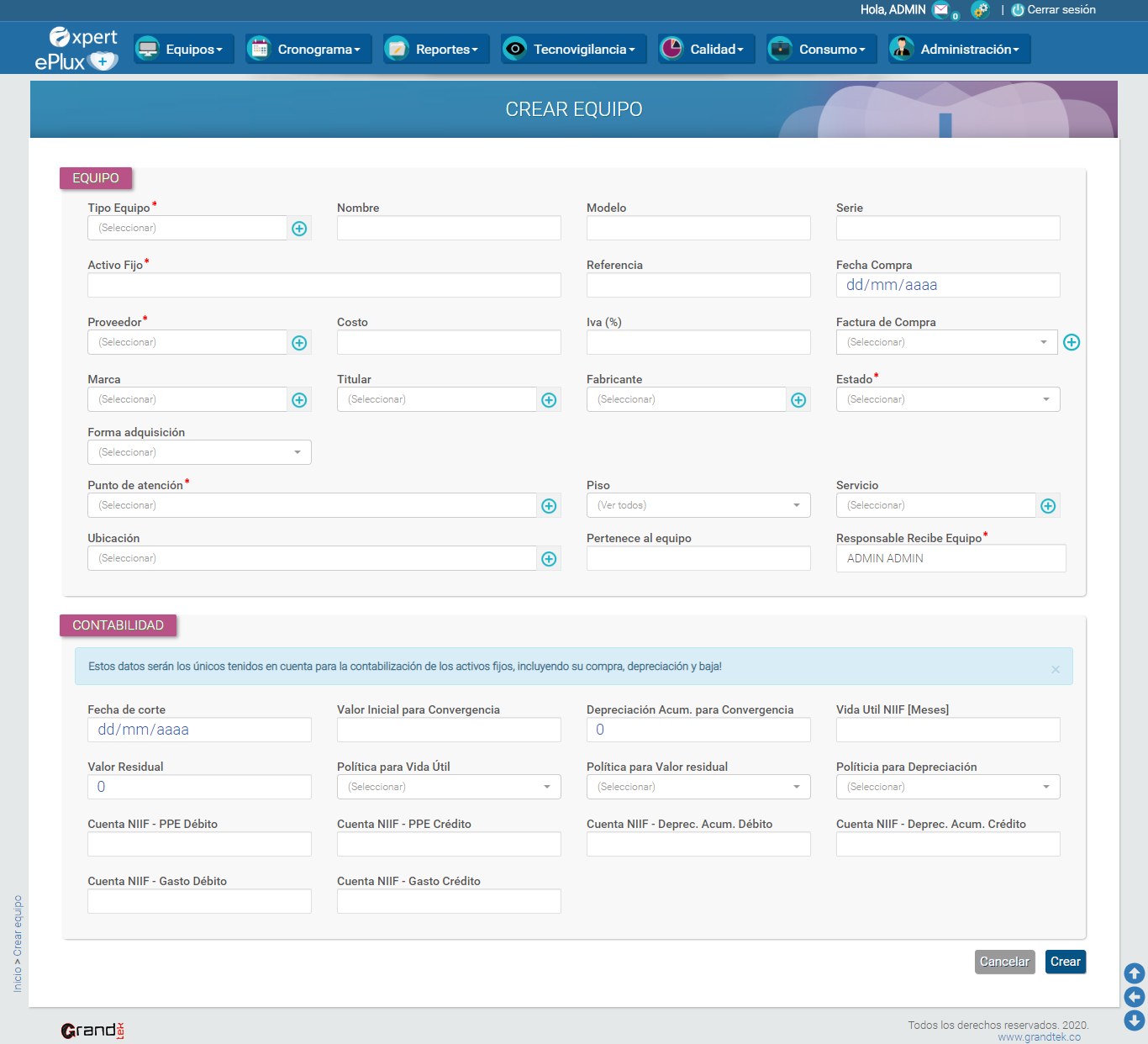Click the Activo Fijo input field
Image resolution: width=1148 pixels, height=1044 pixels.
[324, 285]
